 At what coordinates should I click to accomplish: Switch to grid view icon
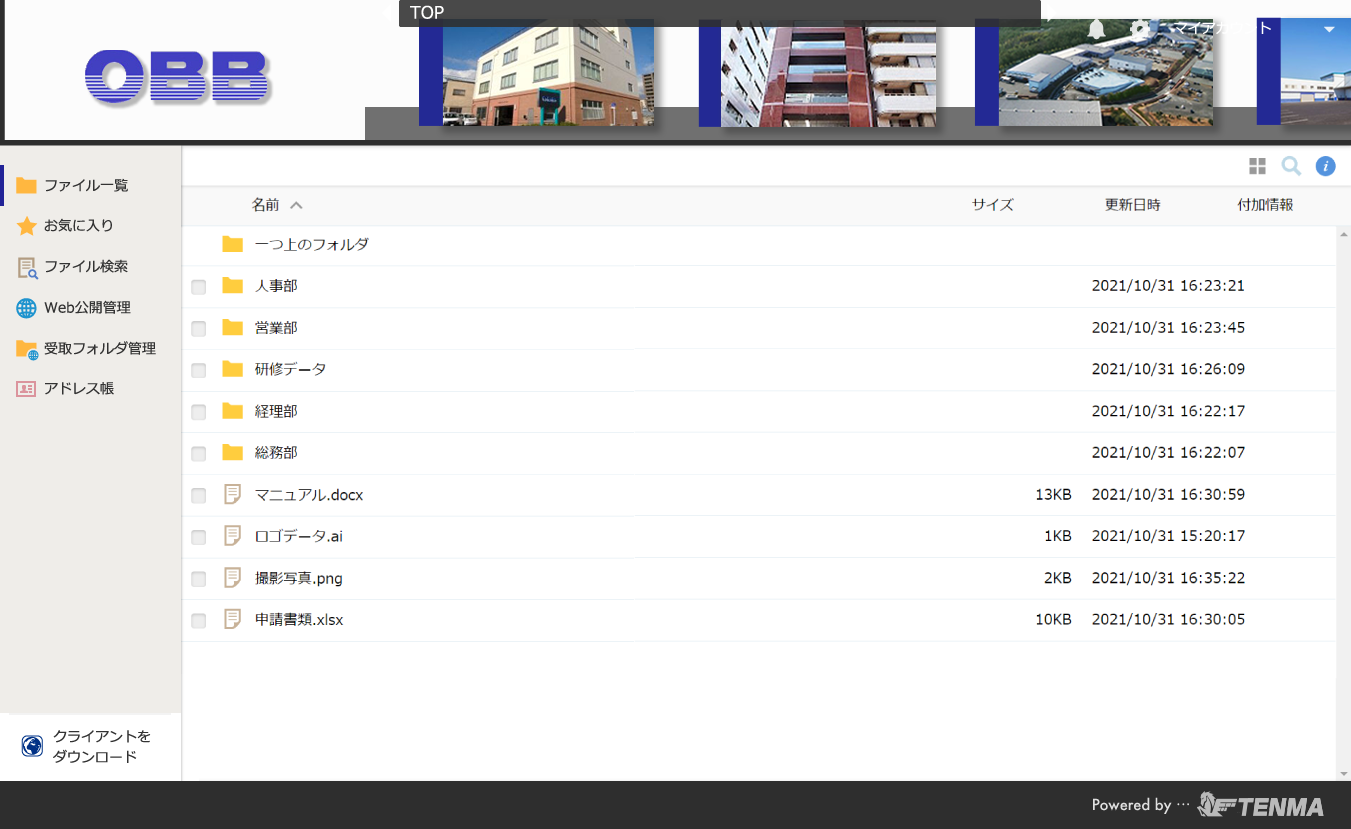pos(1257,166)
